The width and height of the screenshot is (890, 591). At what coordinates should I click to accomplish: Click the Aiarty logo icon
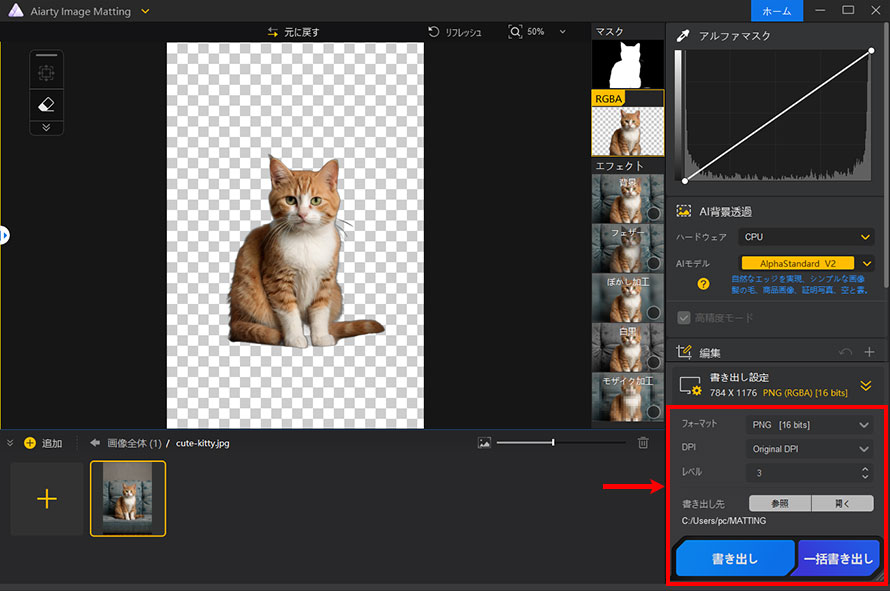(16, 11)
